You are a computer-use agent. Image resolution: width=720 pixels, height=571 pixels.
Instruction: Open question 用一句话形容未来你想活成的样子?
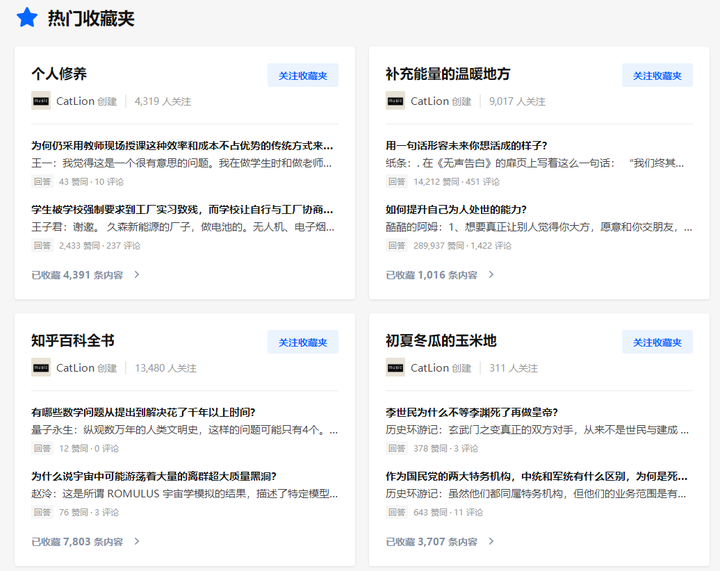(x=467, y=146)
